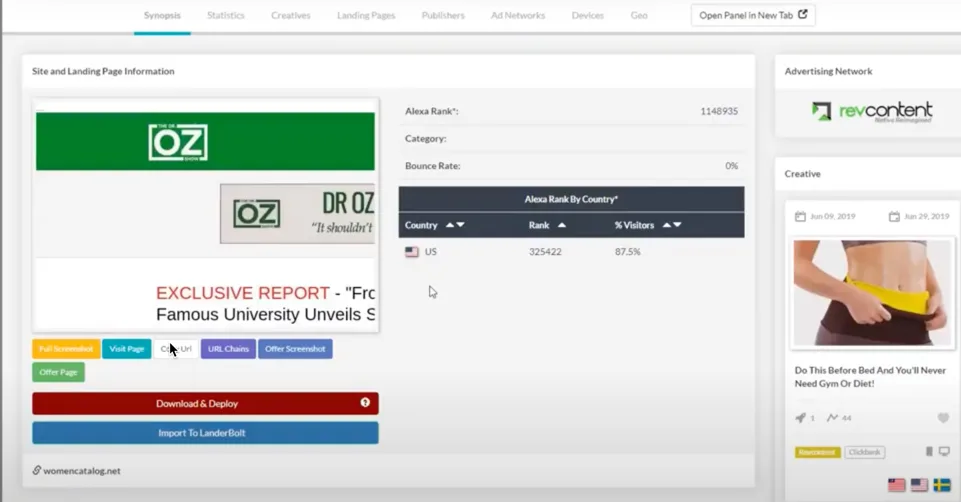Sort the table by % Visitors arrows
This screenshot has width=961, height=502.
point(672,225)
